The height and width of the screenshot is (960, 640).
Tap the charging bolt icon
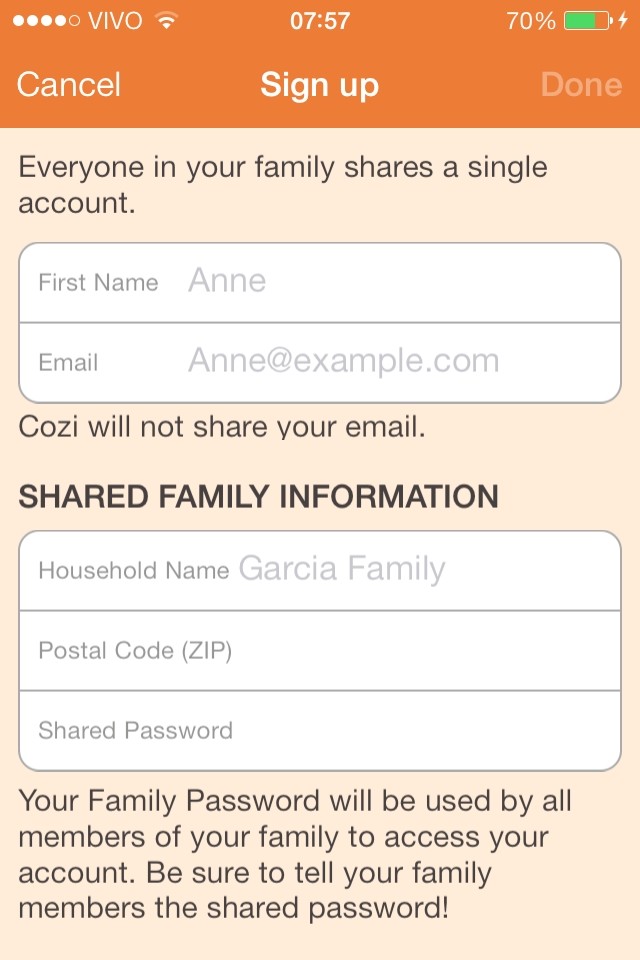point(623,21)
